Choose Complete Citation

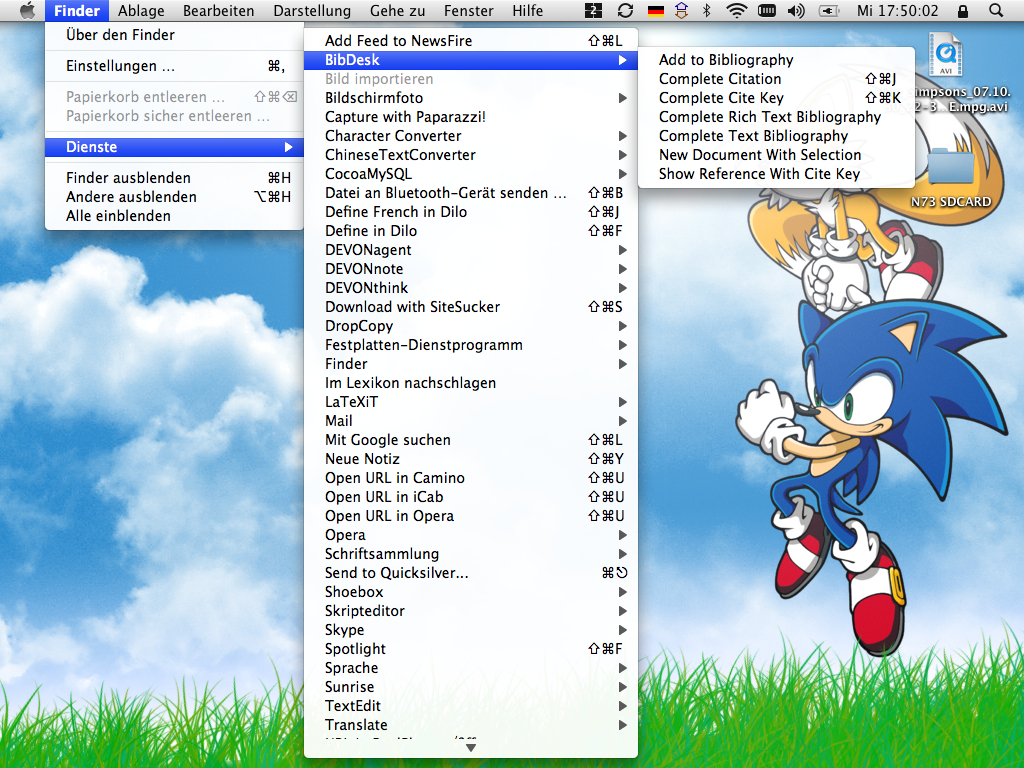(776, 79)
